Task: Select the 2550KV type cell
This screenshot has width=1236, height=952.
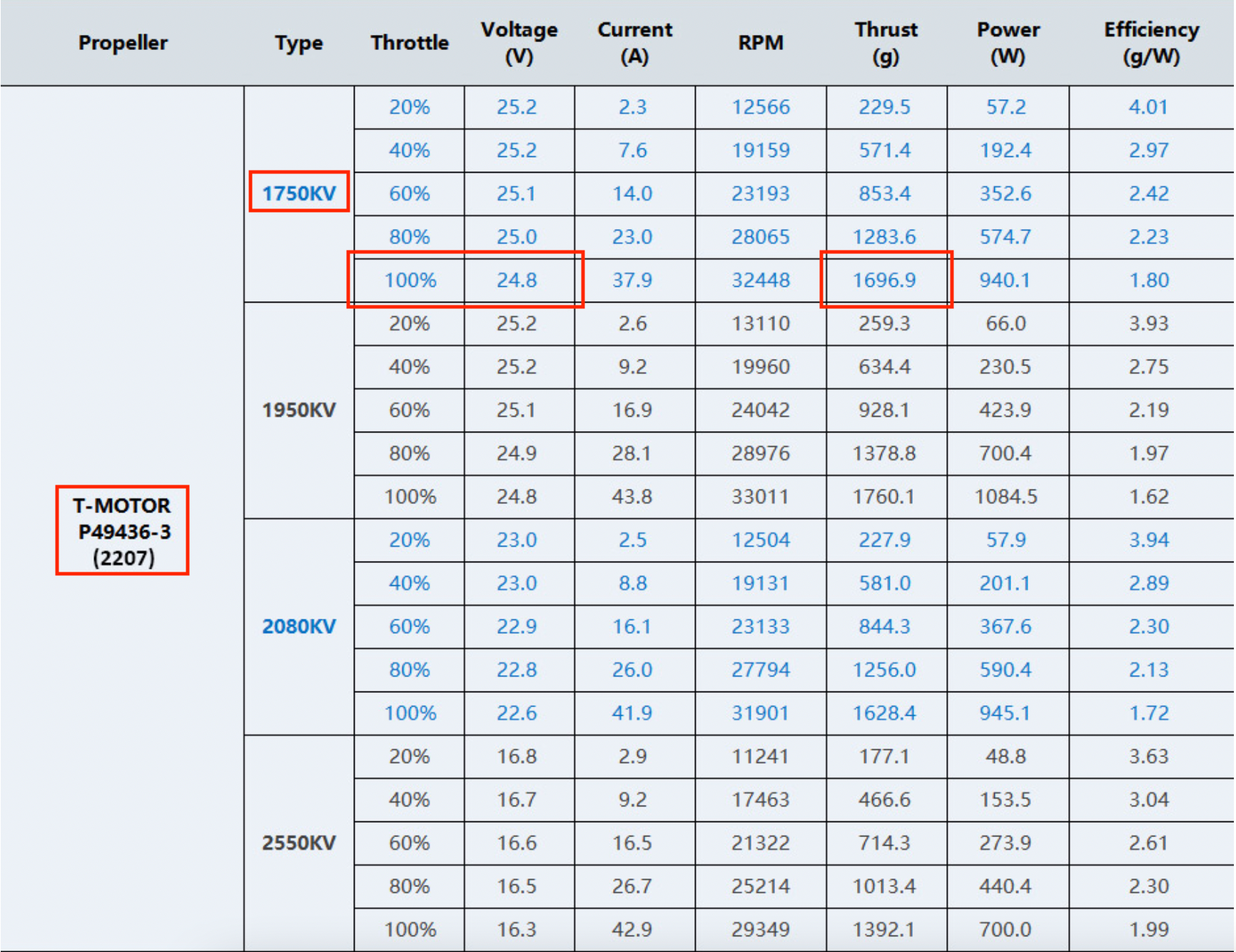Action: tap(299, 843)
